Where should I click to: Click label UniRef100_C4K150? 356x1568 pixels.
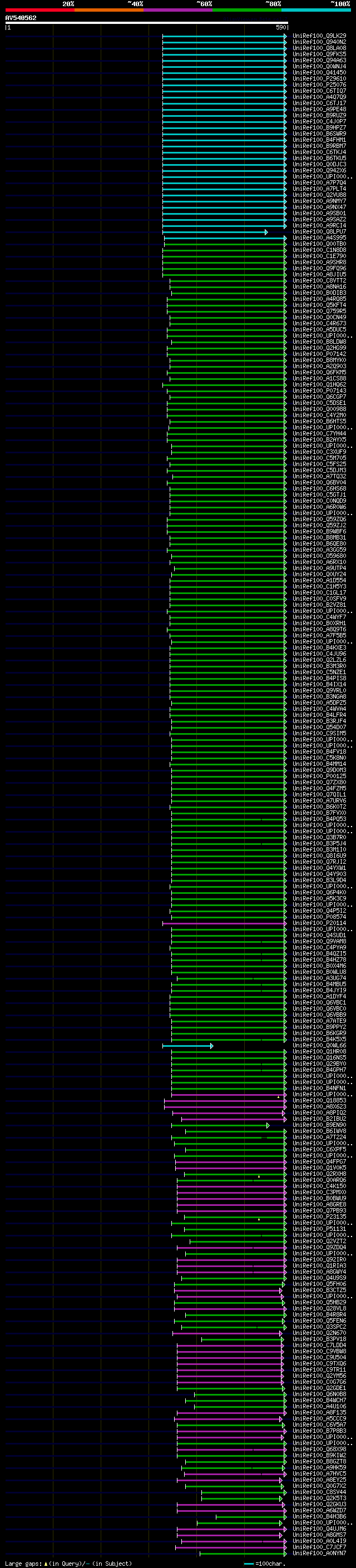click(319, 1186)
